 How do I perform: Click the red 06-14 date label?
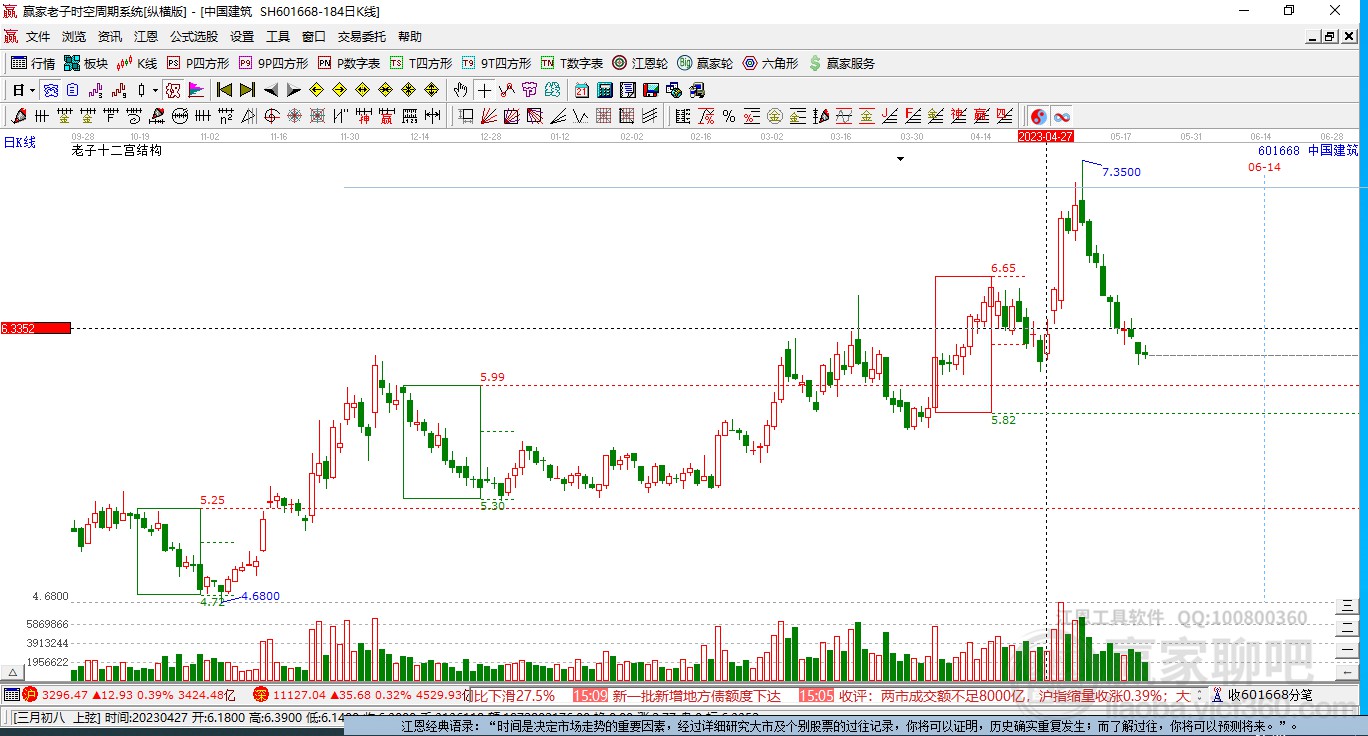tap(1264, 167)
